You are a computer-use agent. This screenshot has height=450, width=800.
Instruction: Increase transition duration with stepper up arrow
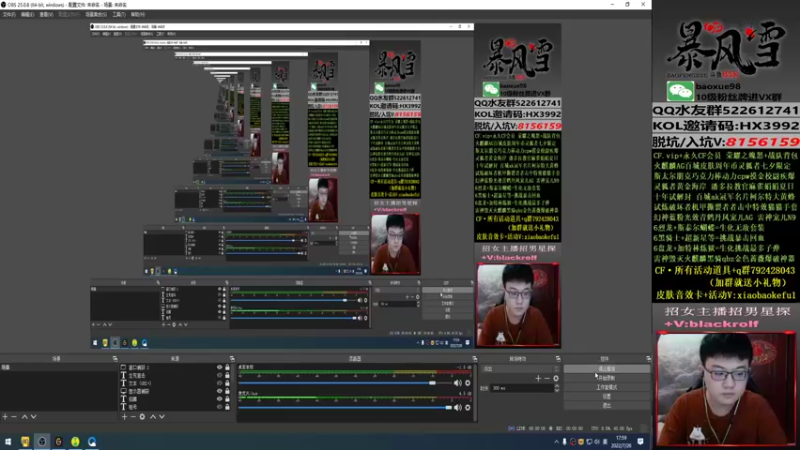tap(557, 386)
